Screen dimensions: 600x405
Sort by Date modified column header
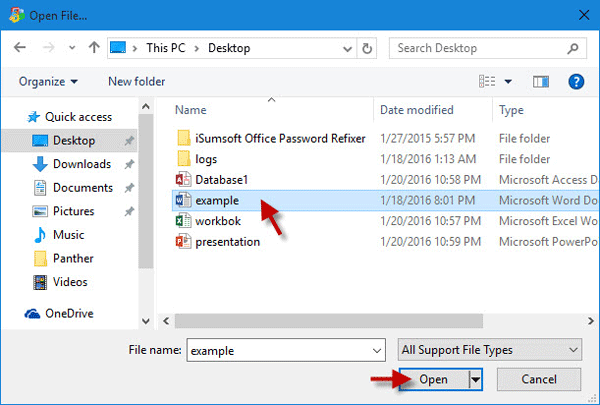coord(417,110)
